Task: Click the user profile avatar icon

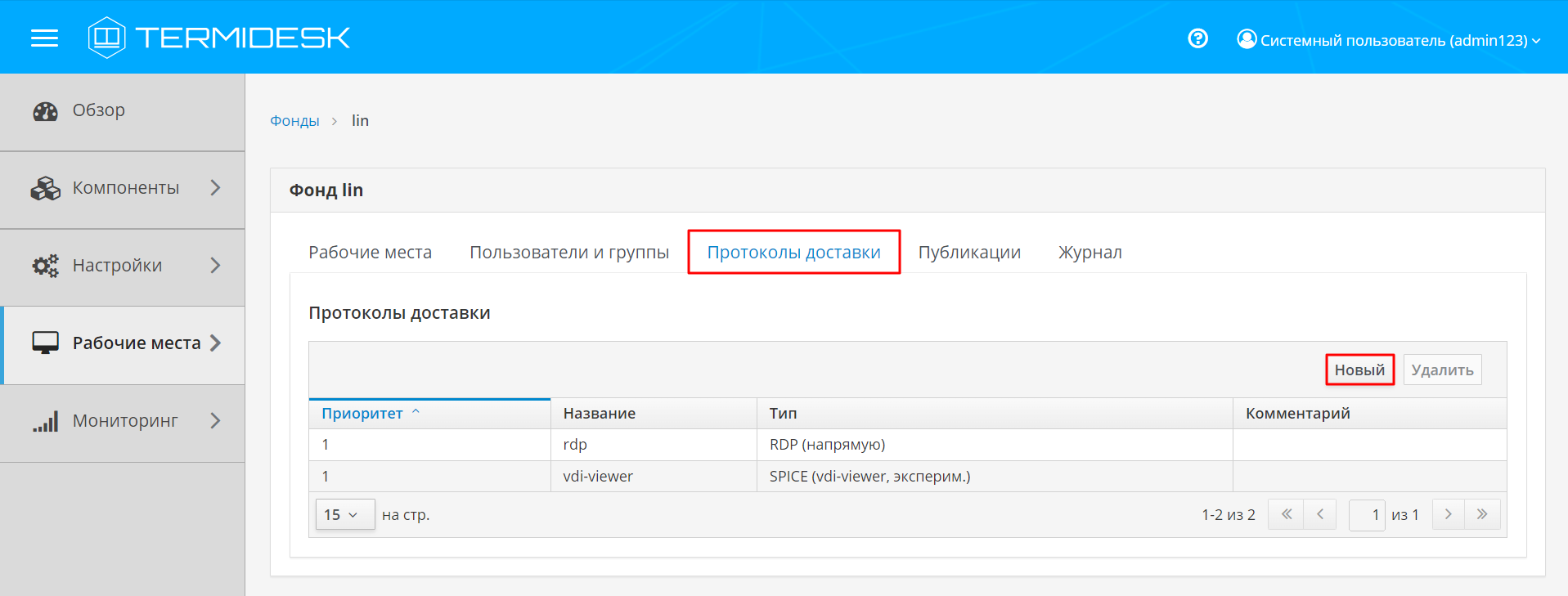Action: [1246, 39]
